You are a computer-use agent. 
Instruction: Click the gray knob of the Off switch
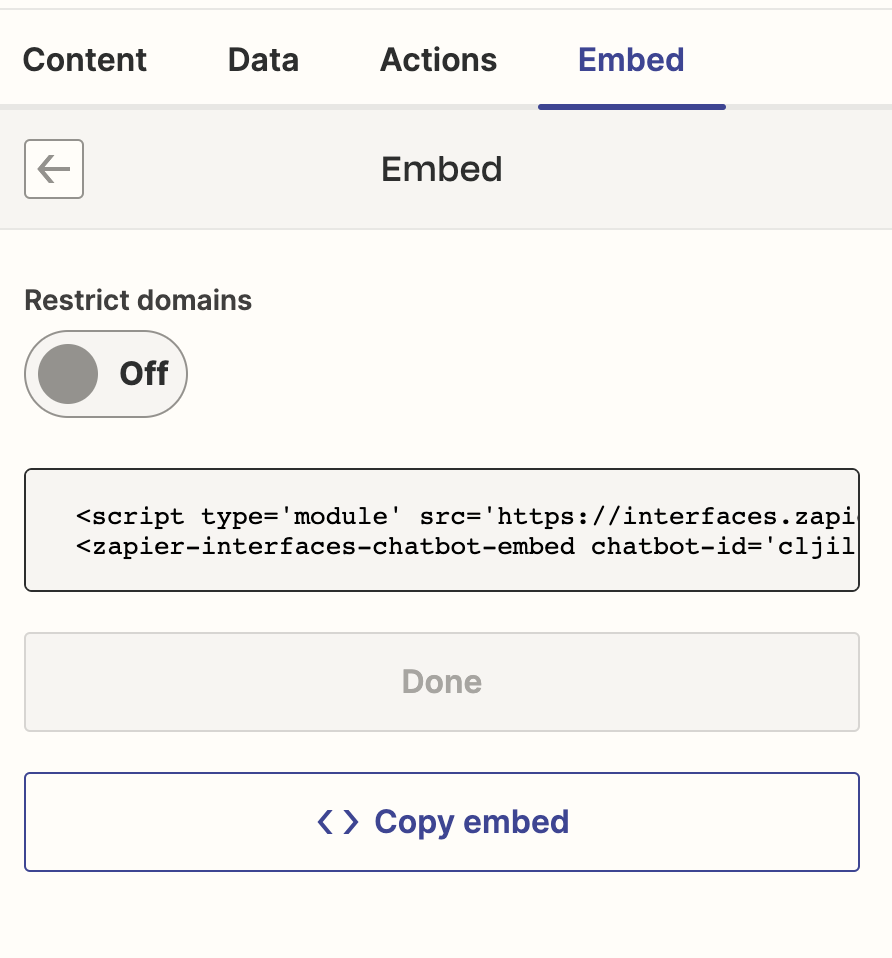[67, 373]
